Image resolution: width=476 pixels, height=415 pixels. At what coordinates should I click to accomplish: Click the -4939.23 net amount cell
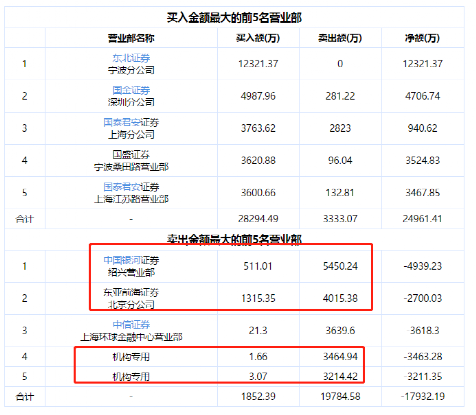[x=422, y=266]
